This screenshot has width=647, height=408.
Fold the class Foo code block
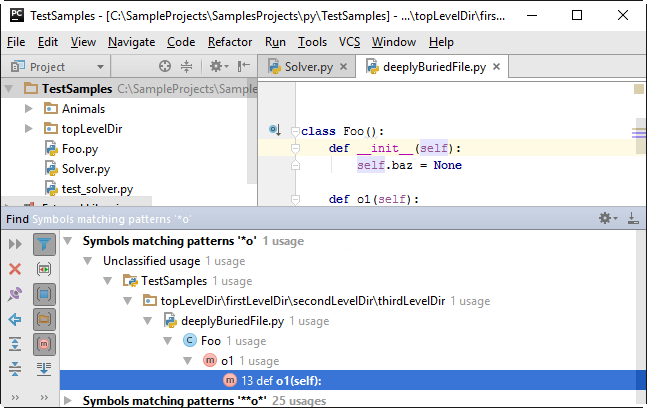[x=295, y=131]
